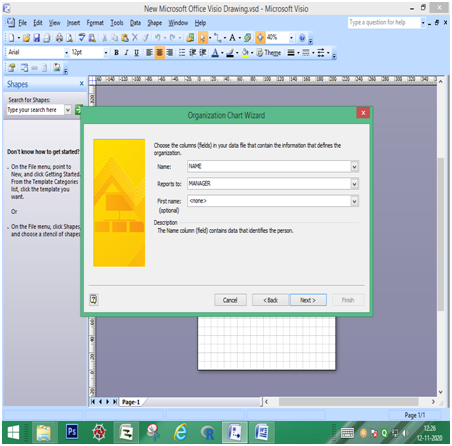This screenshot has width=452, height=446.
Task: Select the Connector tool
Action: coord(217,38)
